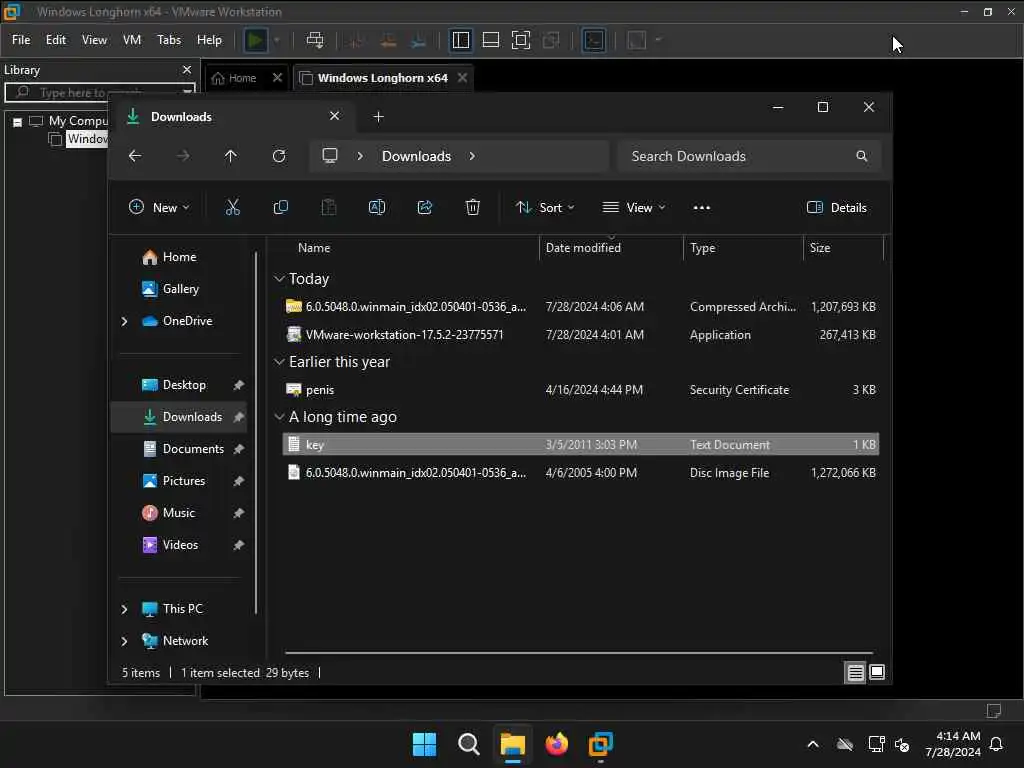Go up one folder level
1024x768 pixels.
coord(231,156)
